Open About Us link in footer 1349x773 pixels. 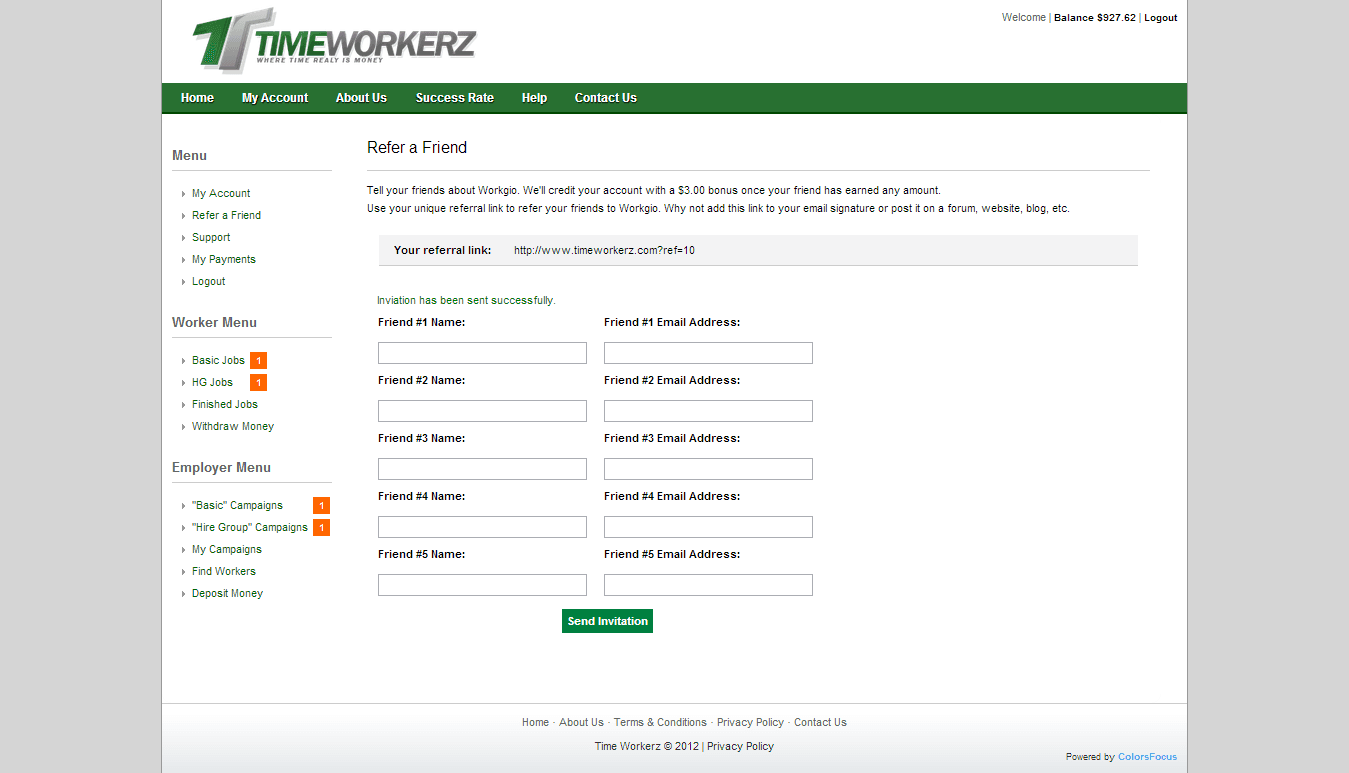click(x=581, y=723)
